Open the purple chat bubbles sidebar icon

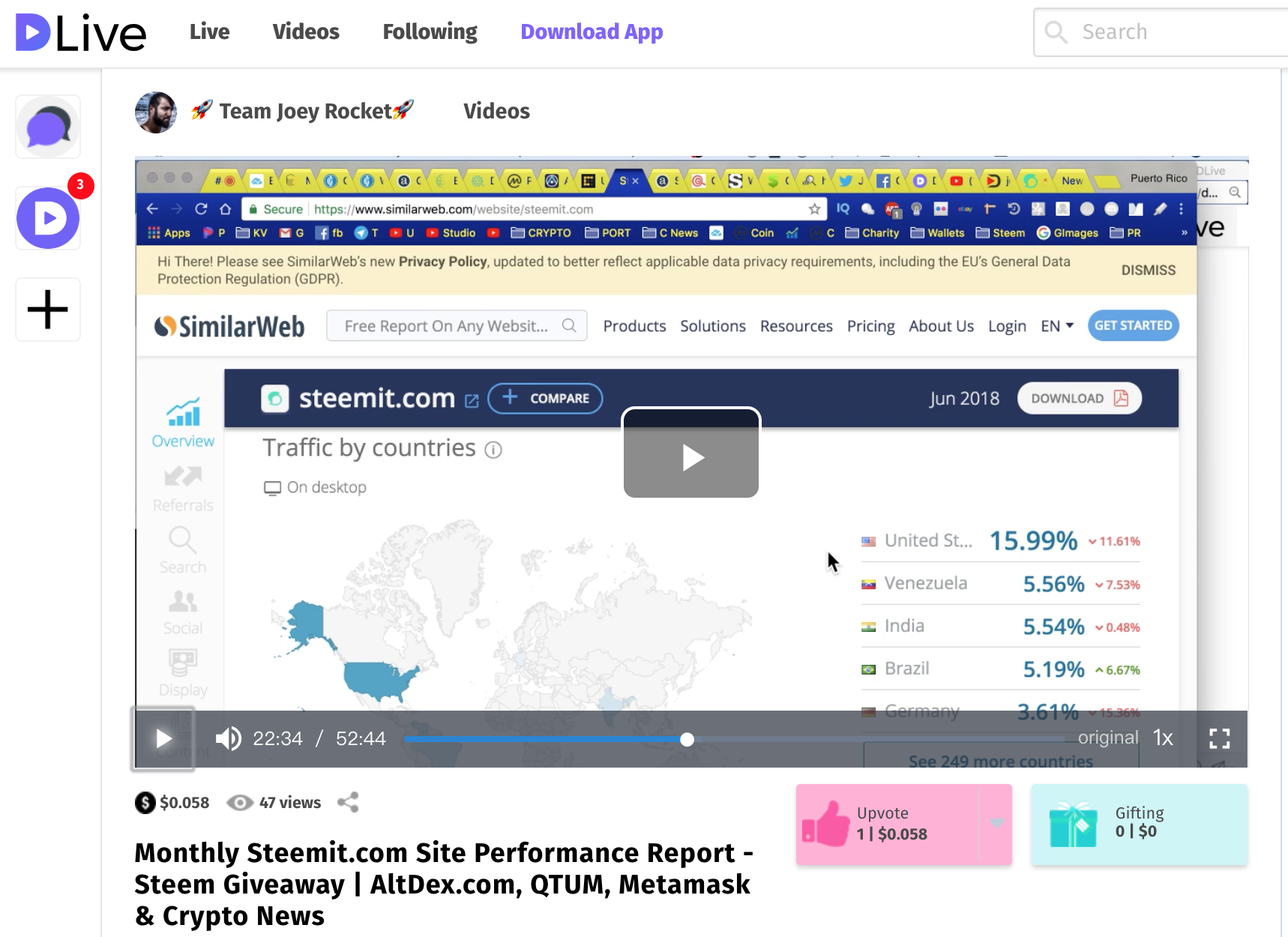tap(48, 127)
